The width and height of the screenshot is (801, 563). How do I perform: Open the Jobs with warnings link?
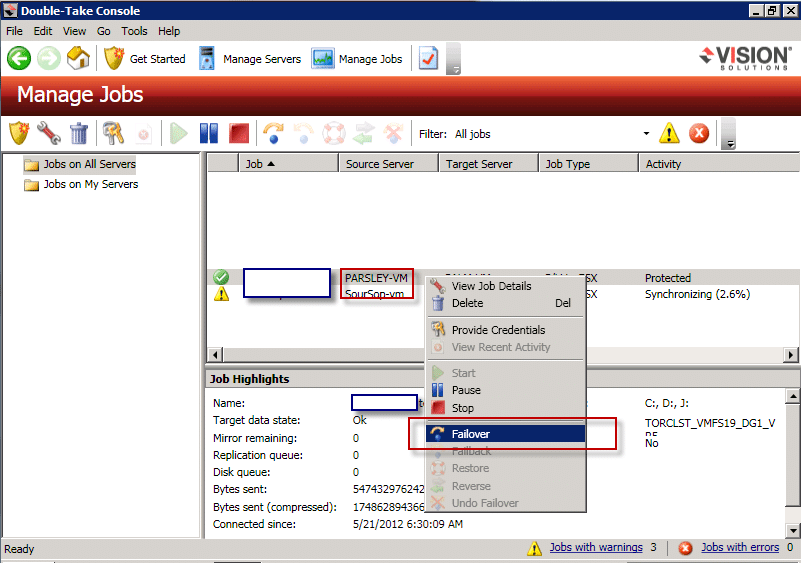pos(595,547)
